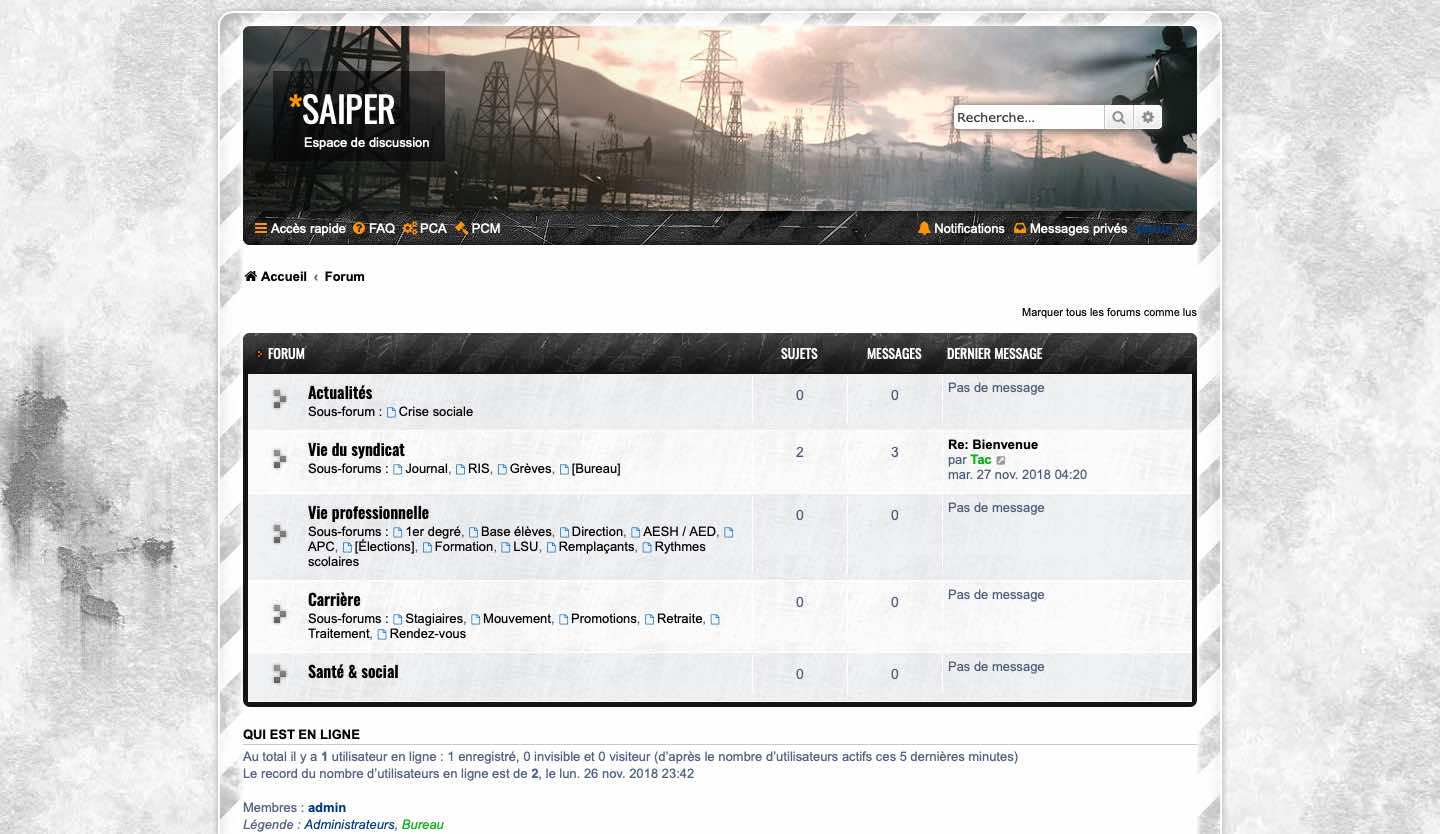Screen dimensions: 1440x834
Task: Click the magnifier search button
Action: click(1118, 118)
